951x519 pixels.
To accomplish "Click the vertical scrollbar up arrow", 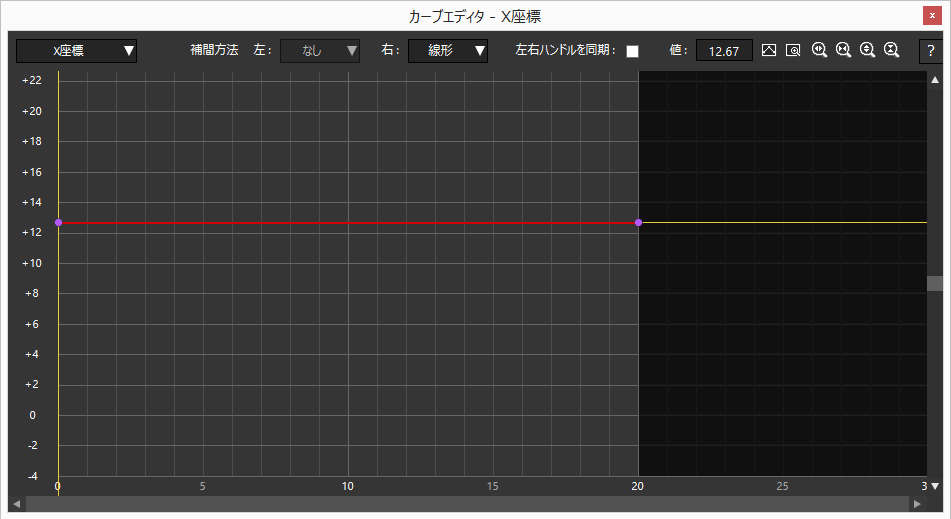I will coord(935,79).
